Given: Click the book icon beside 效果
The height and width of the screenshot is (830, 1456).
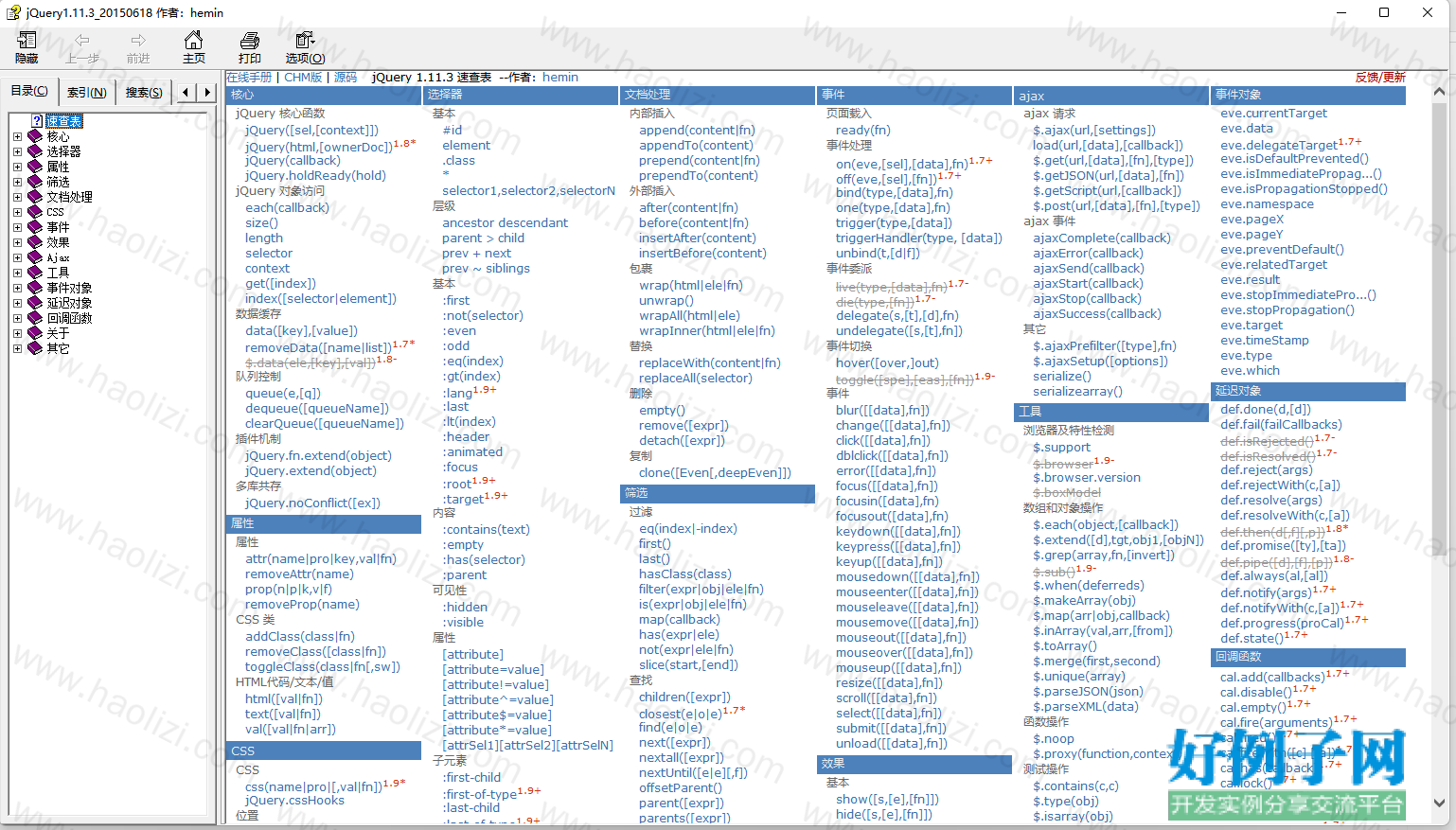Looking at the screenshot, I should 36,242.
